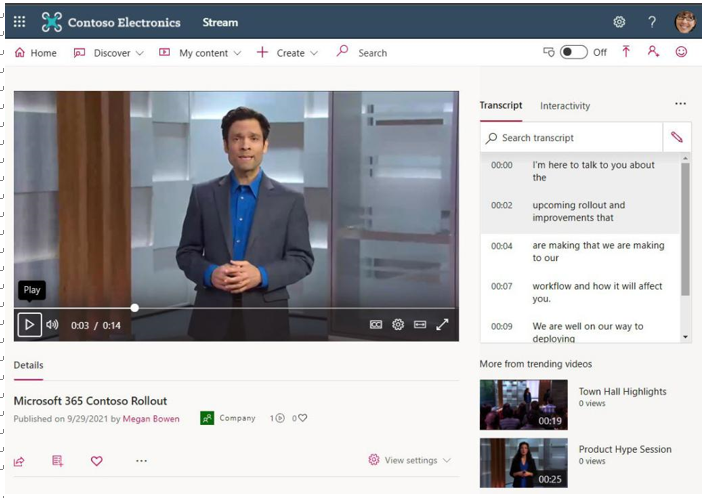Open transcript panel more options ellipsis
Viewport: 705px width, 498px height.
coord(680,104)
